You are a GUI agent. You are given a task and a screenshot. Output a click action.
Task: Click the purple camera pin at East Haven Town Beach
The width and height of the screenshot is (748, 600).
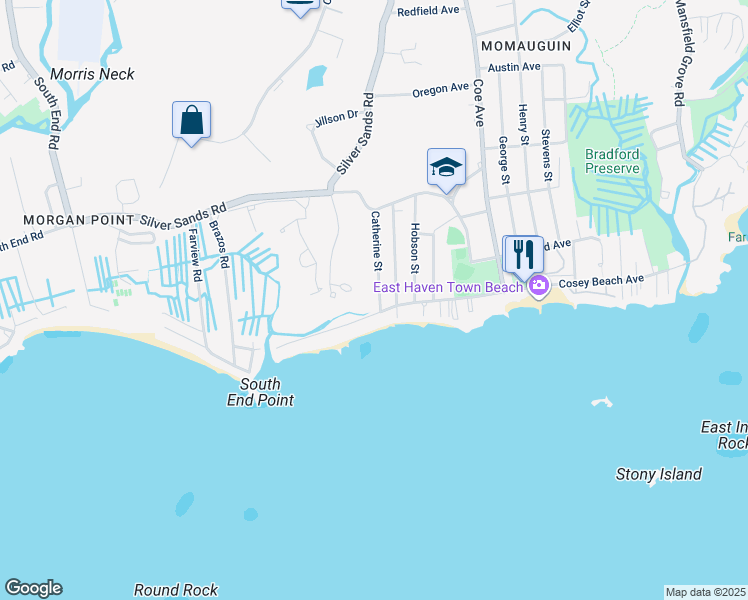coord(539,288)
